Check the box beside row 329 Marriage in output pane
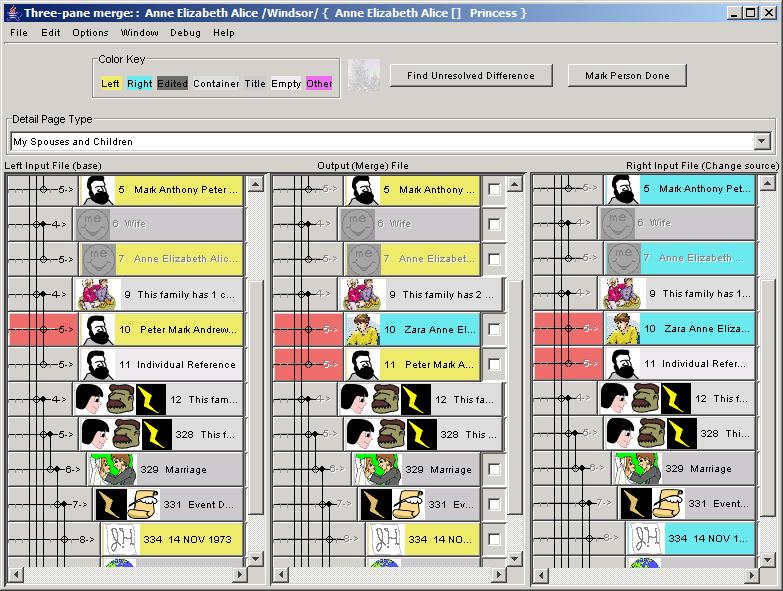Image resolution: width=783 pixels, height=591 pixels. pos(494,470)
